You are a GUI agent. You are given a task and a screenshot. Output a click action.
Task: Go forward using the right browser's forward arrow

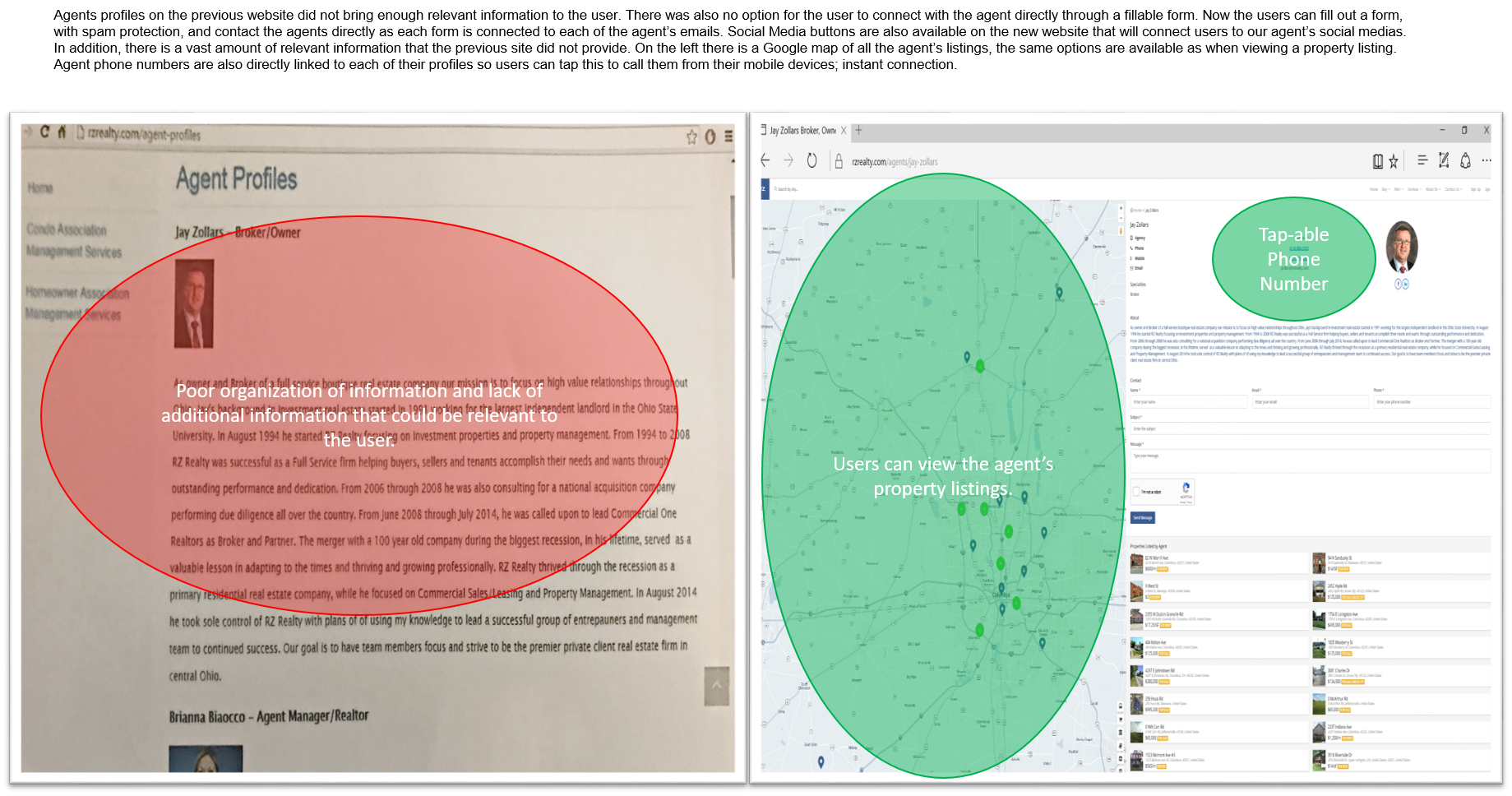pos(788,160)
